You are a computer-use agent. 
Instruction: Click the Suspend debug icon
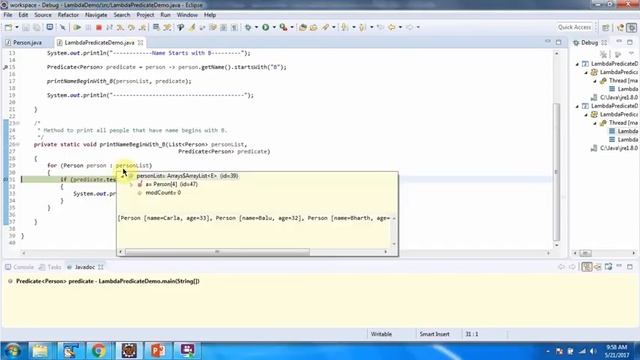pos(88,27)
